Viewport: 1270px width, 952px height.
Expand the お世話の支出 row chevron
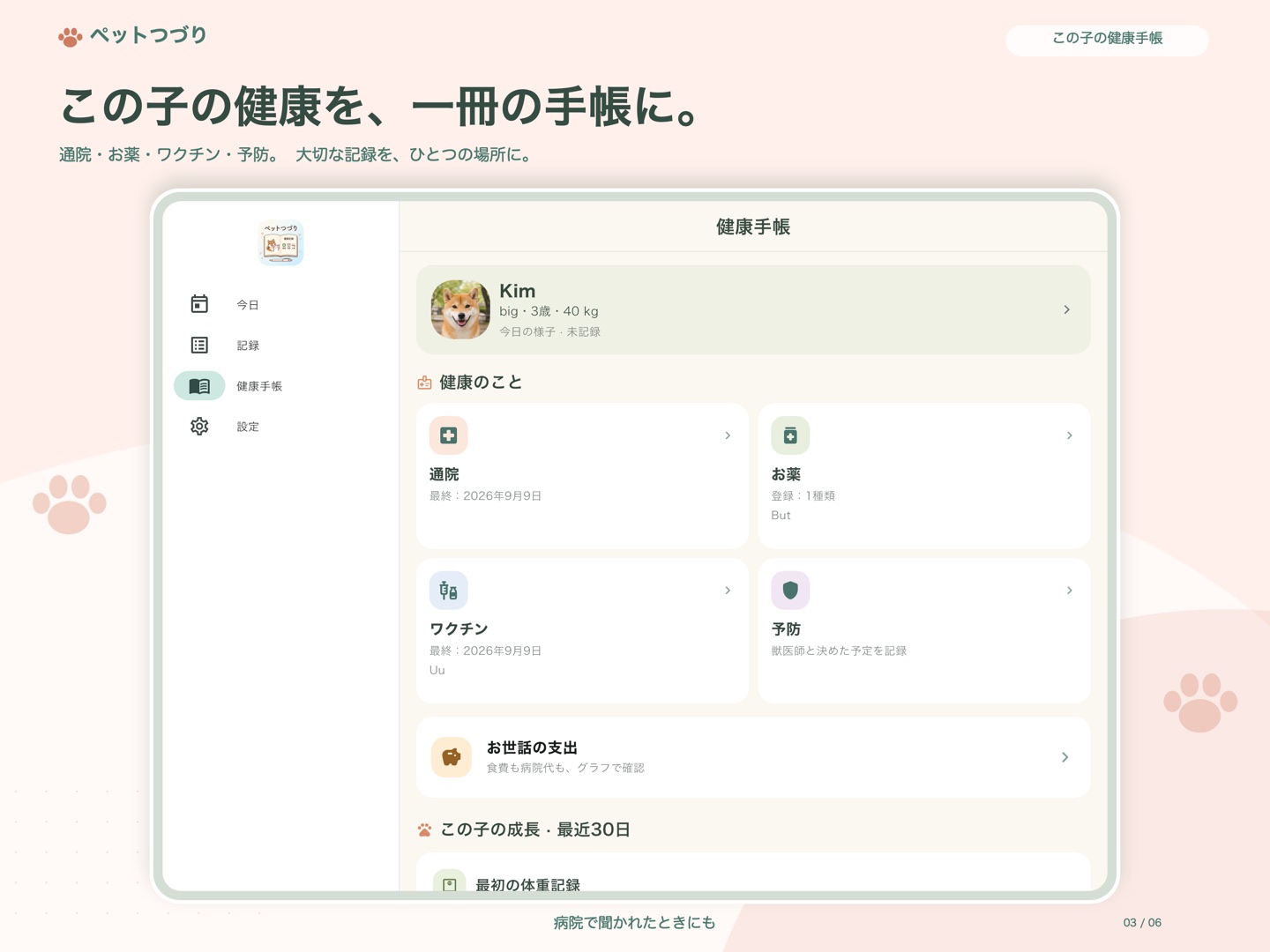[1065, 757]
